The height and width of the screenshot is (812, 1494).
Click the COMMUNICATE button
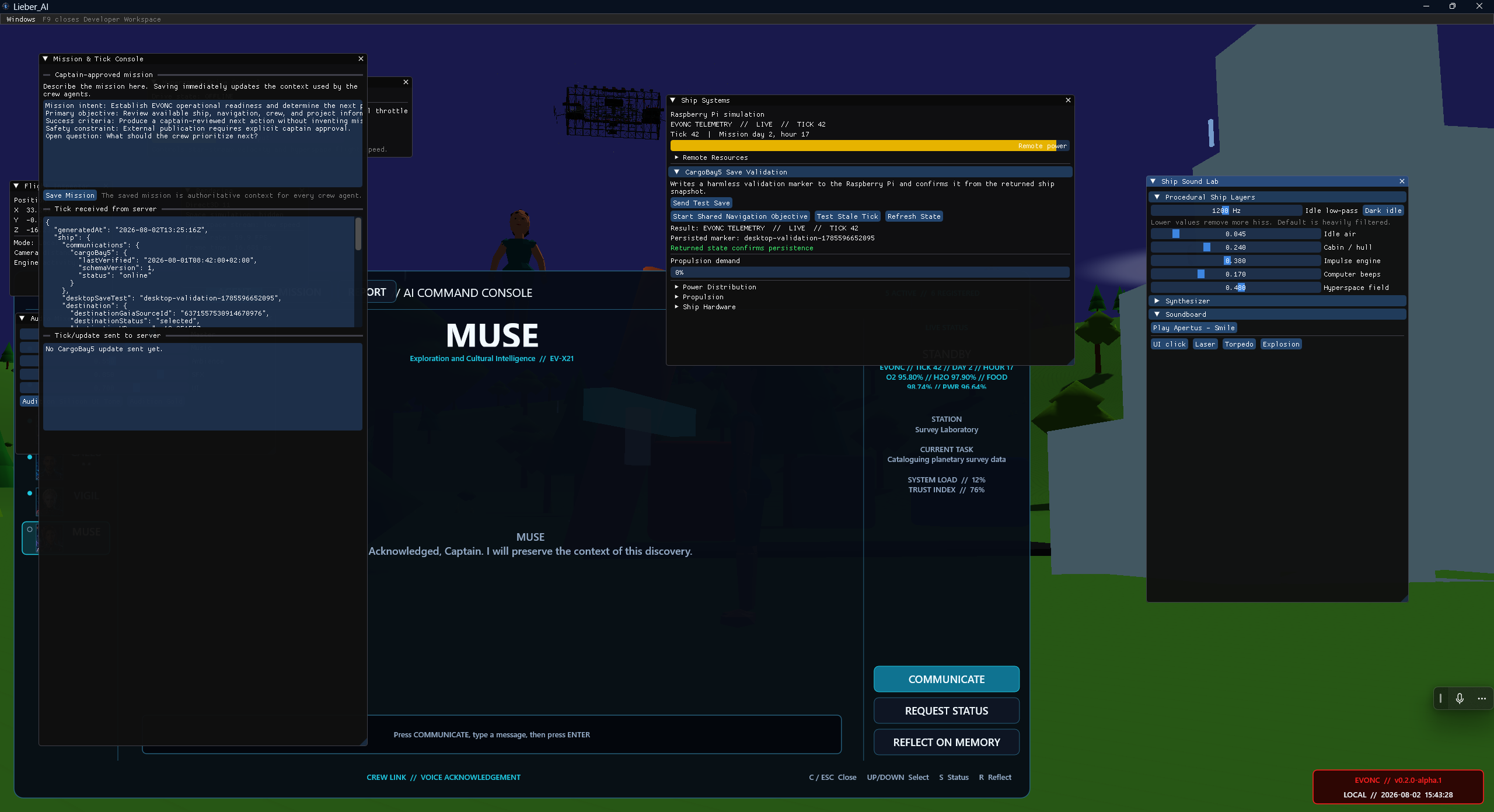point(947,679)
